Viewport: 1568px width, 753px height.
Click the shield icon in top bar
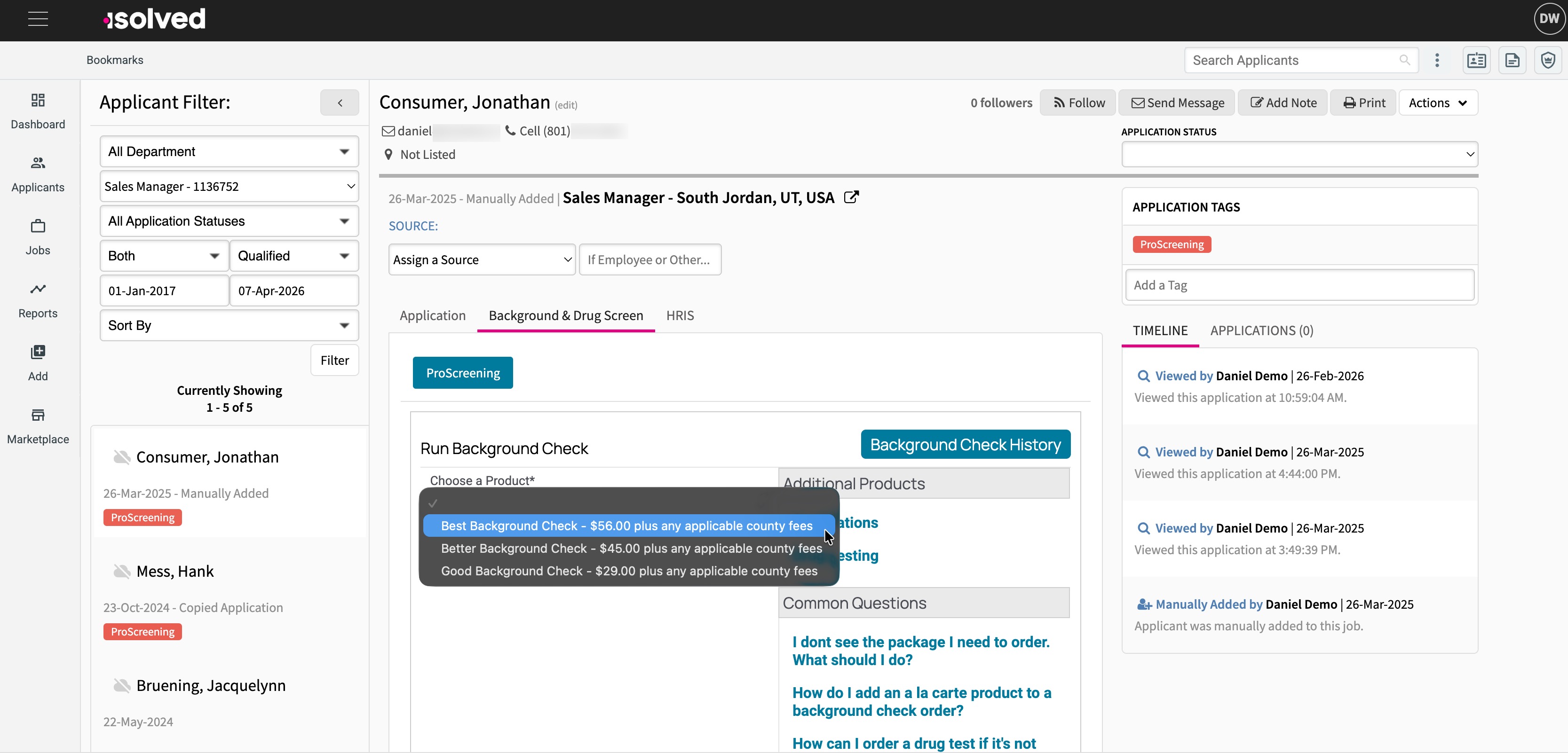click(1548, 60)
